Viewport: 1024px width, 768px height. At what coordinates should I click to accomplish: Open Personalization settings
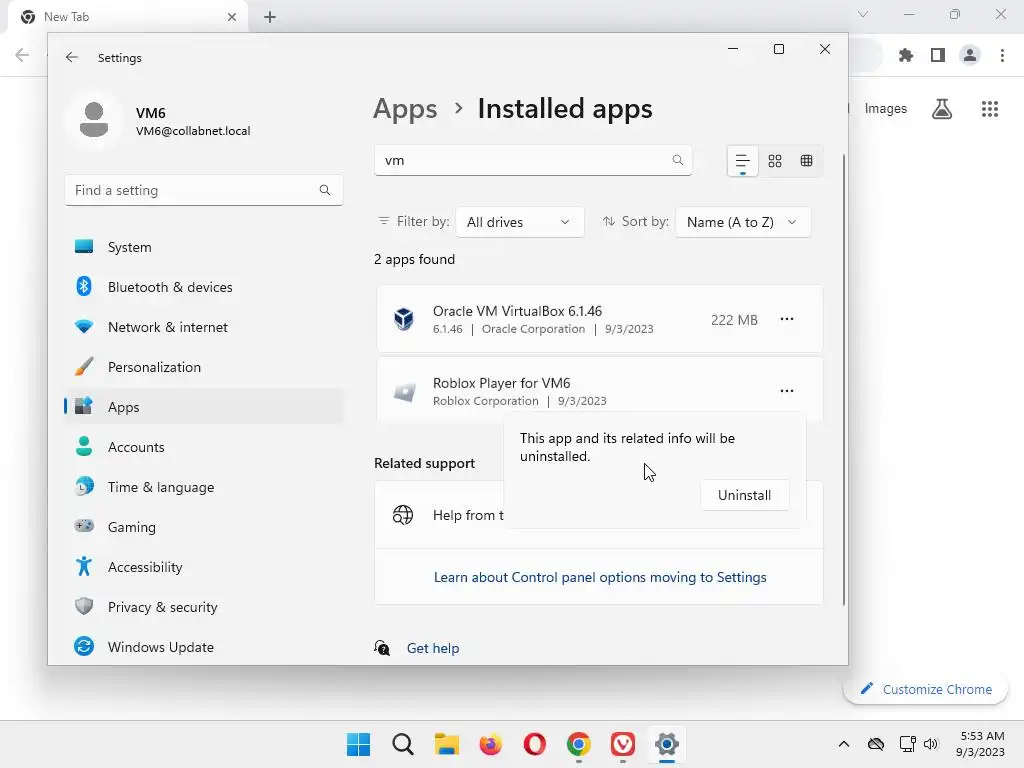tap(204, 367)
